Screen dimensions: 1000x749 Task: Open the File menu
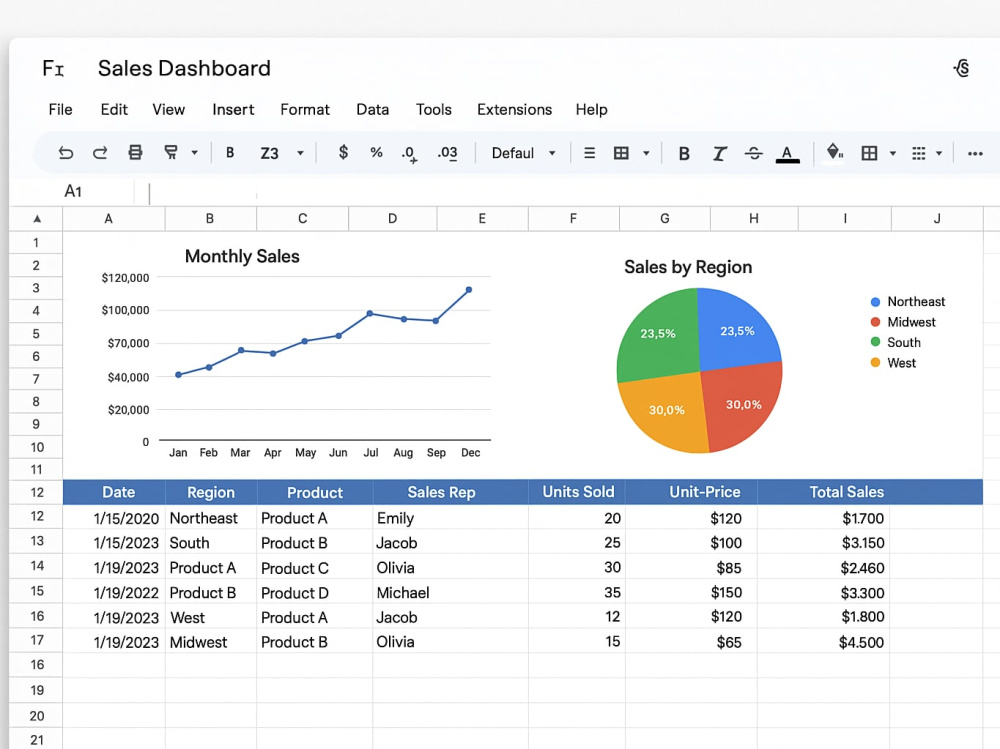point(61,110)
